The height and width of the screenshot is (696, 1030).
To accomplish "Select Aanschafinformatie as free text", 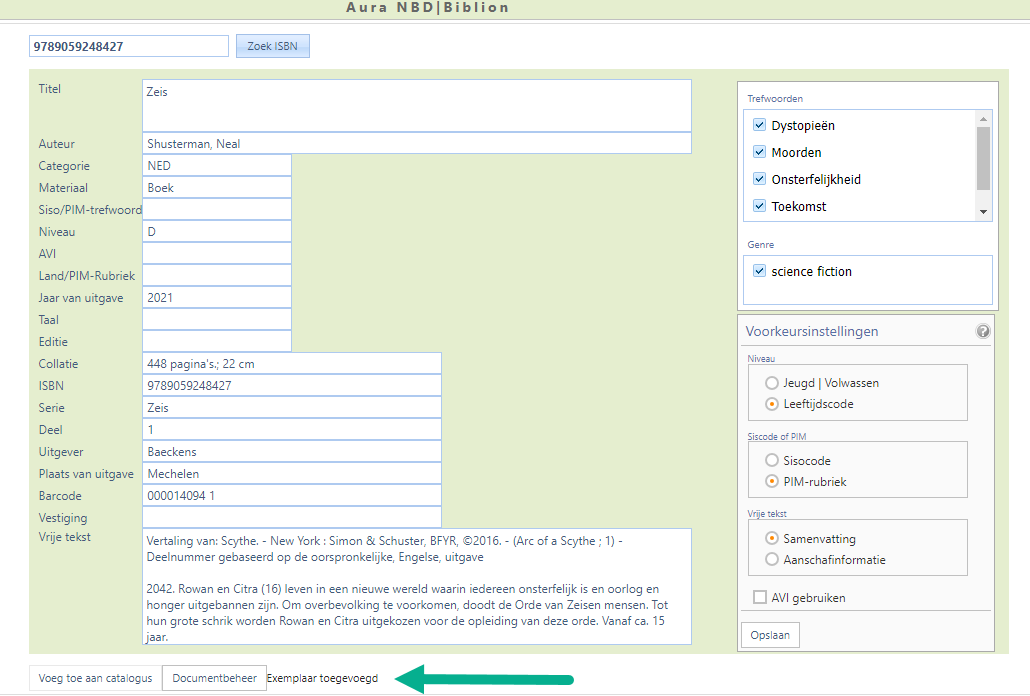I will 771,560.
